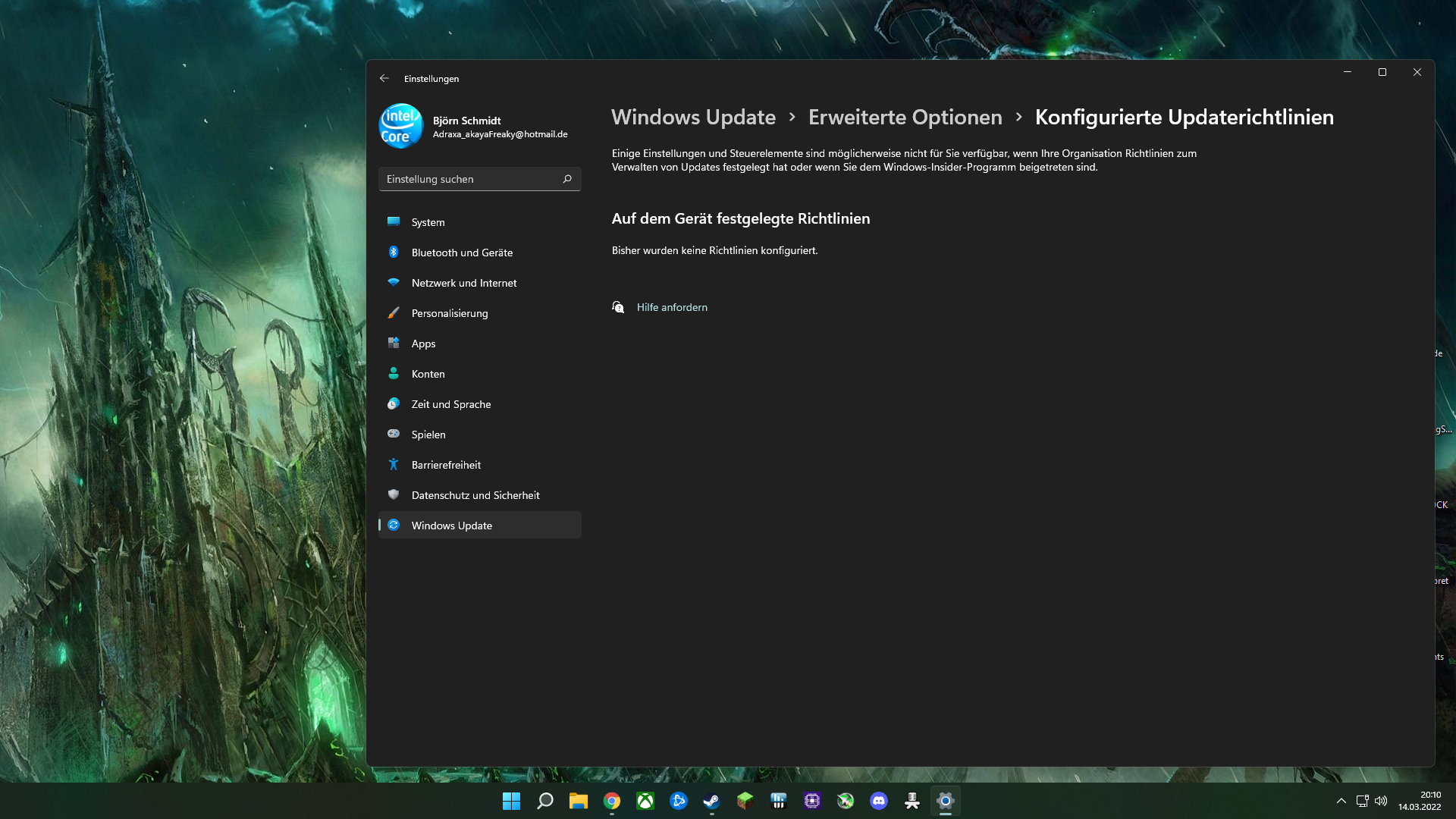Go to Datenschutz und Sicherheit
This screenshot has height=819, width=1456.
pos(475,495)
